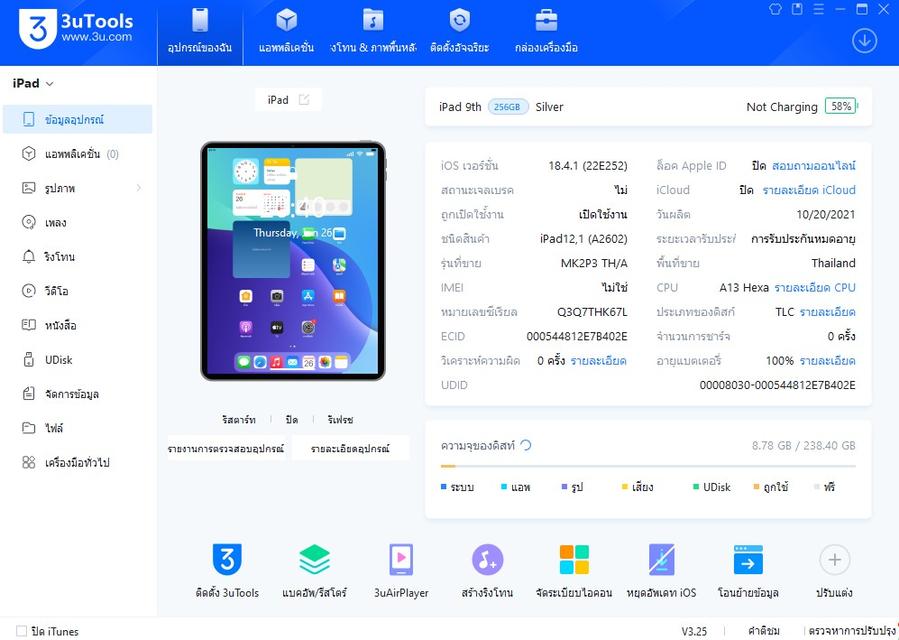This screenshot has height=640, width=899.
Task: Open รูปภาพ photos in the sidebar
Action: click(x=77, y=188)
